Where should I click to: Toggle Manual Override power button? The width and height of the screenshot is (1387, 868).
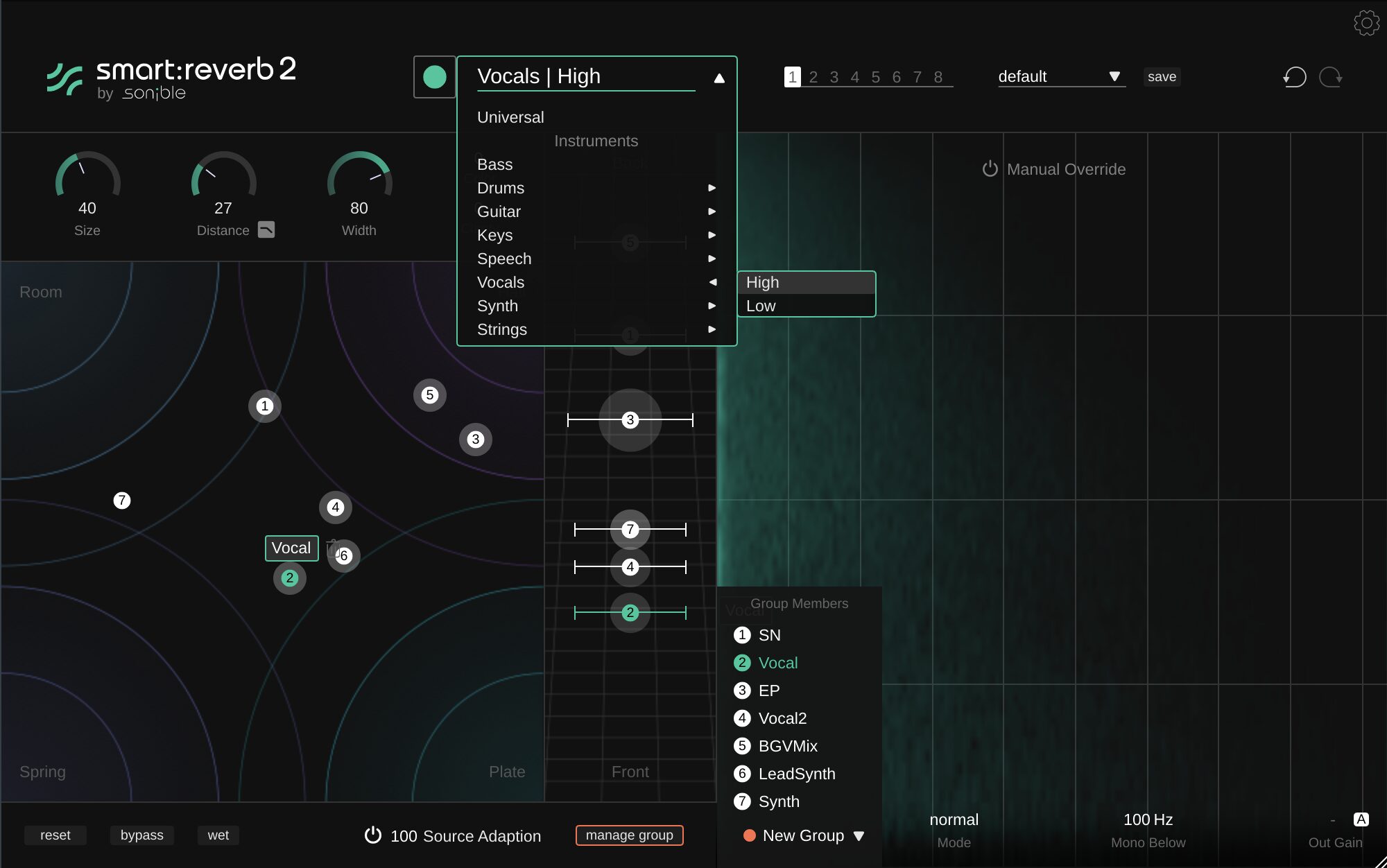coord(990,169)
